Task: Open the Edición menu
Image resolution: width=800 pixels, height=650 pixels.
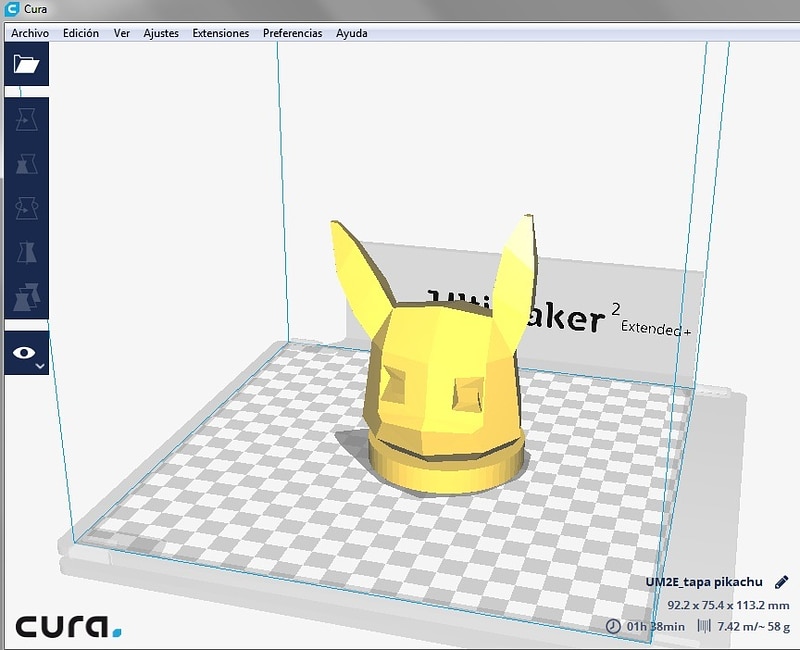Action: tap(81, 33)
